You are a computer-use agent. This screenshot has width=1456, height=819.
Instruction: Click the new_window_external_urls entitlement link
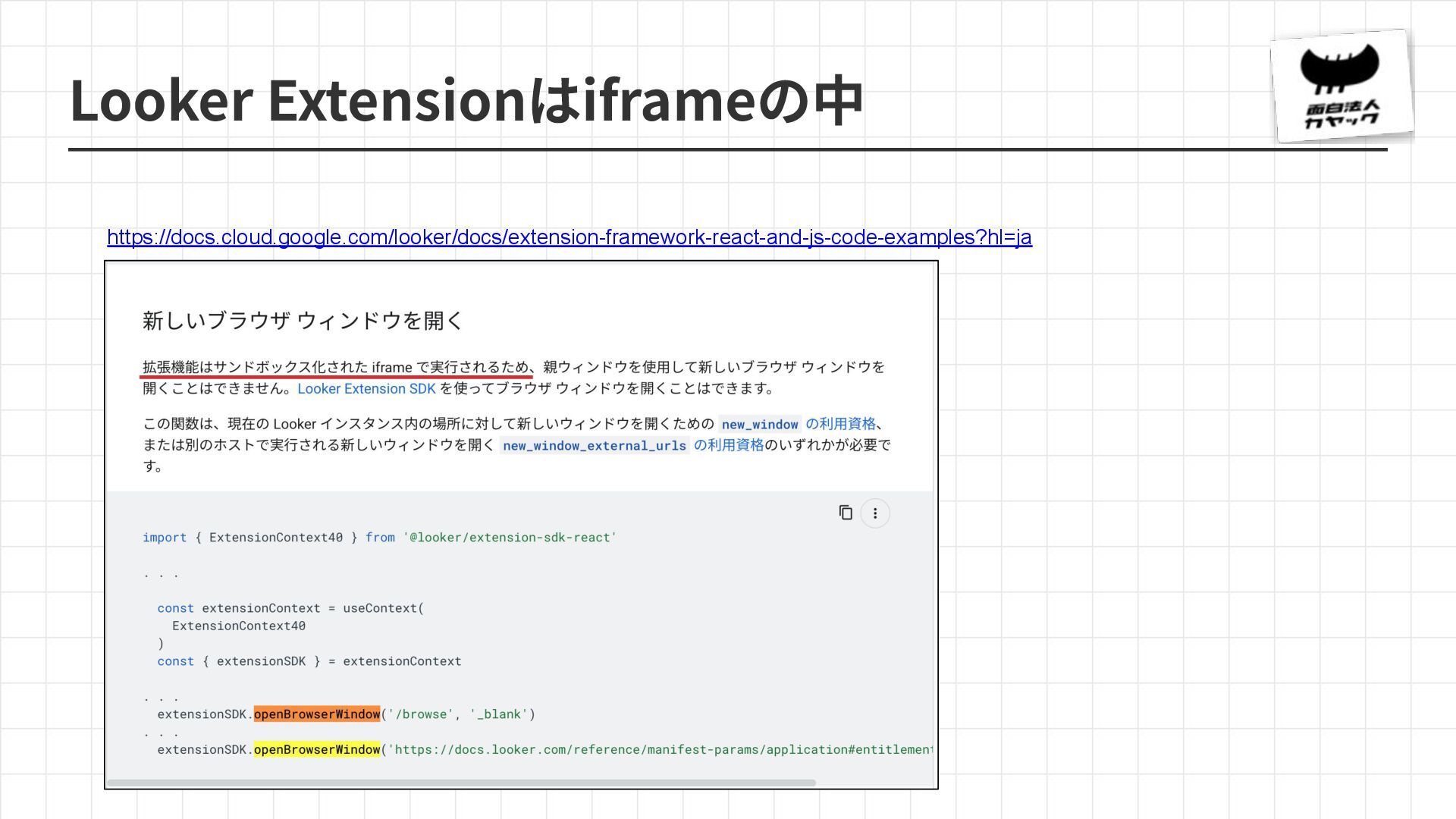(x=632, y=445)
